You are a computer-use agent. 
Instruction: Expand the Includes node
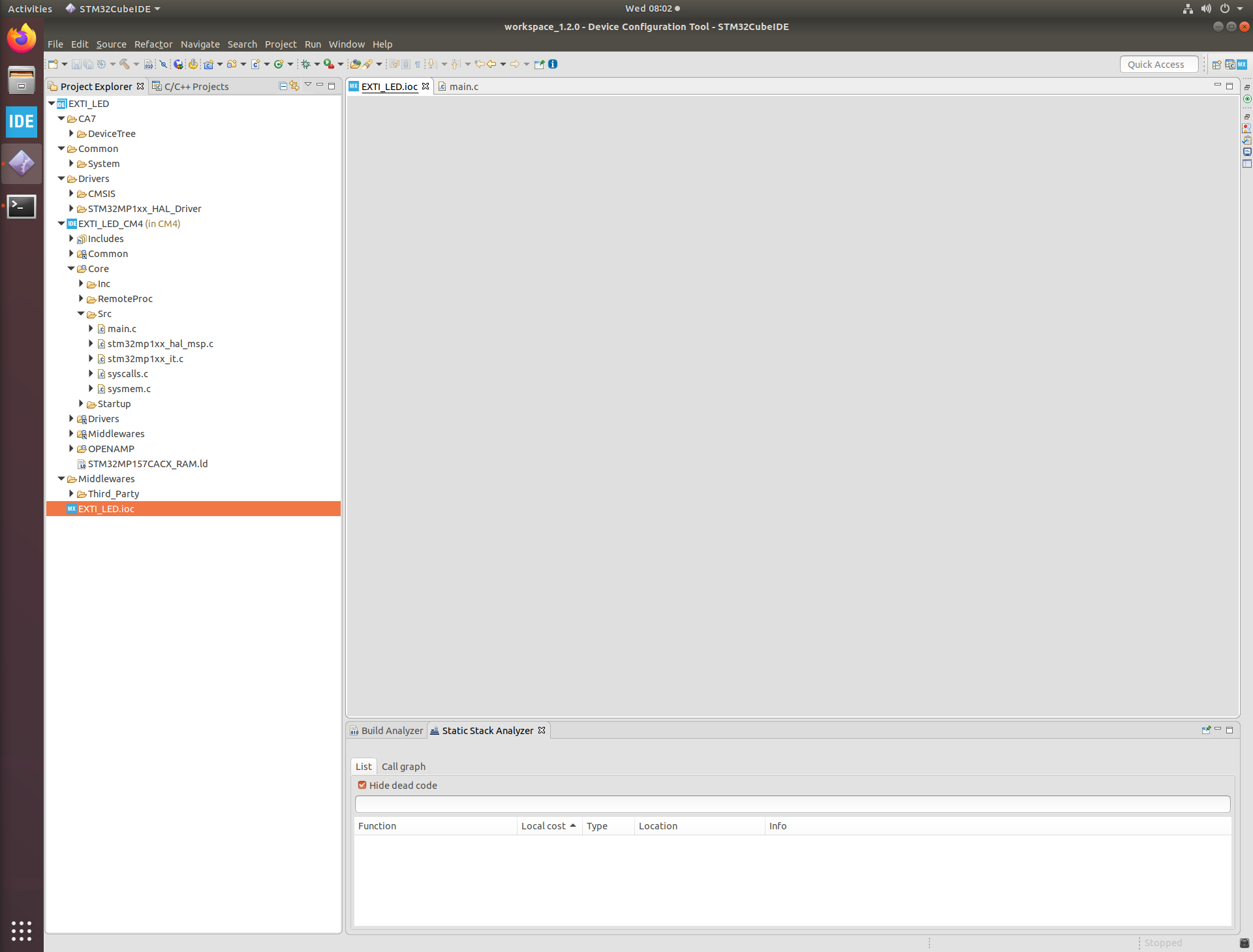[x=71, y=239]
